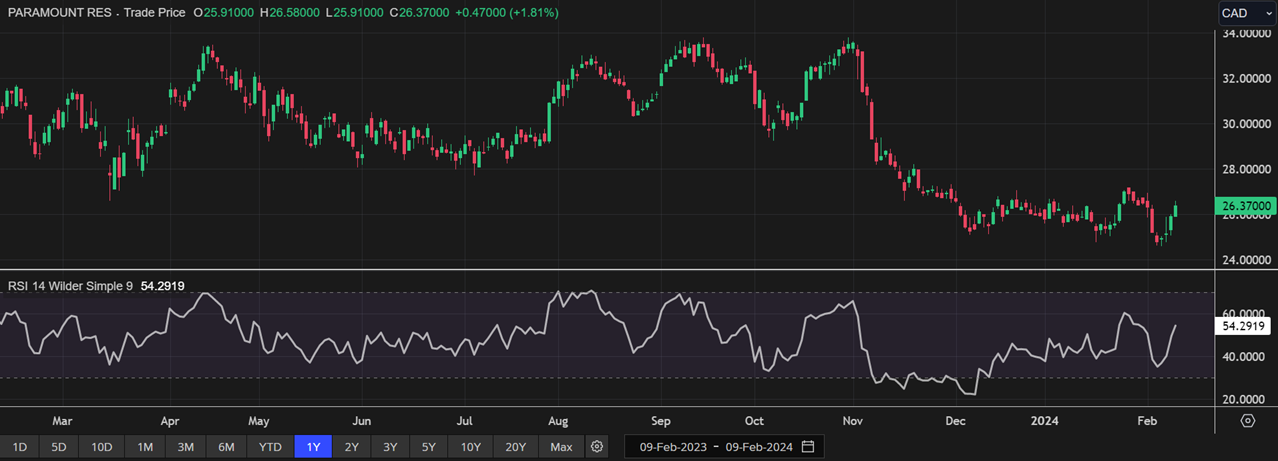Select the active 1Y time range
This screenshot has height=461, width=1278.
313,446
